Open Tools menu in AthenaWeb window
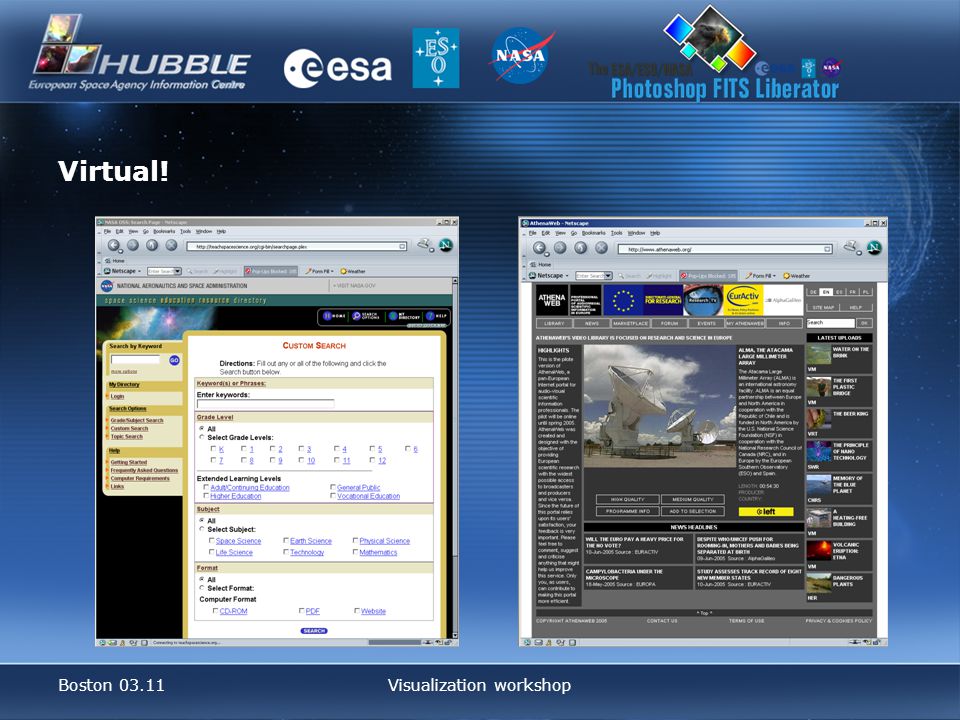The width and height of the screenshot is (960, 720). pyautogui.click(x=617, y=233)
